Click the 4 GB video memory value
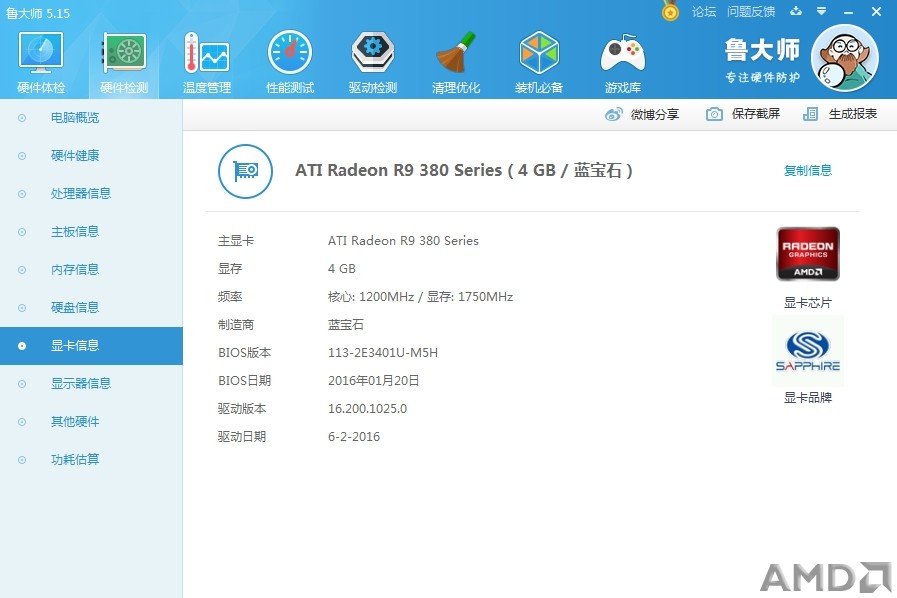The height and width of the screenshot is (598, 897). 342,268
